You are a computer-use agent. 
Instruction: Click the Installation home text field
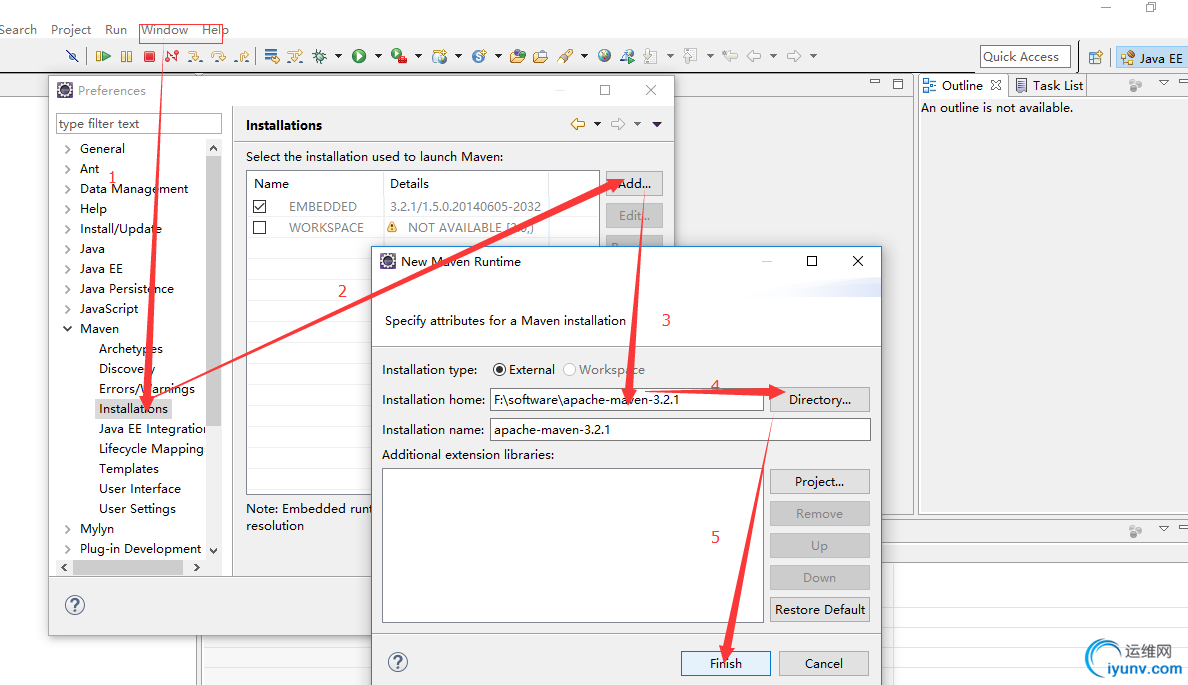627,399
